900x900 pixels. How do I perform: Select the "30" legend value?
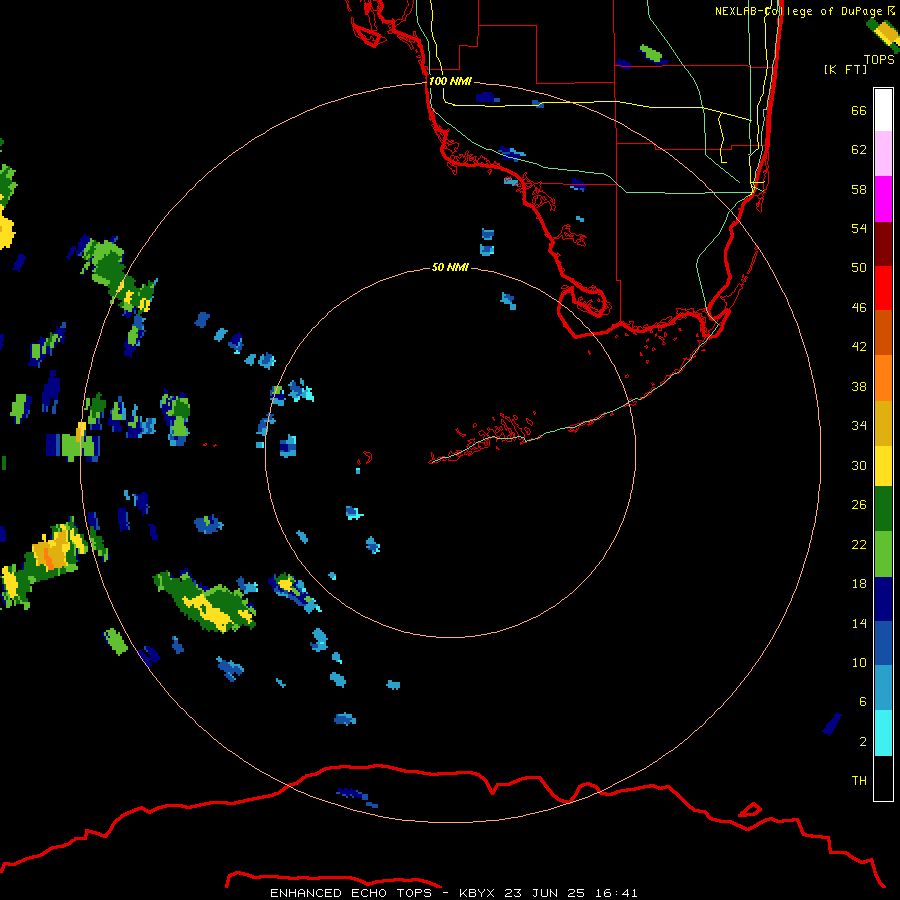[x=859, y=465]
